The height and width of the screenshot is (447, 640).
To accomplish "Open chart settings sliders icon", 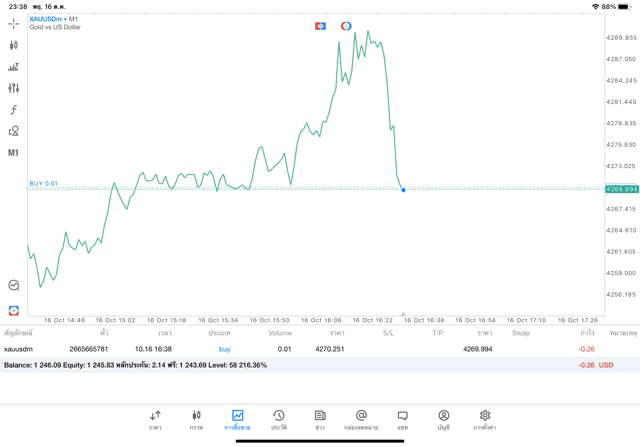I will point(13,88).
